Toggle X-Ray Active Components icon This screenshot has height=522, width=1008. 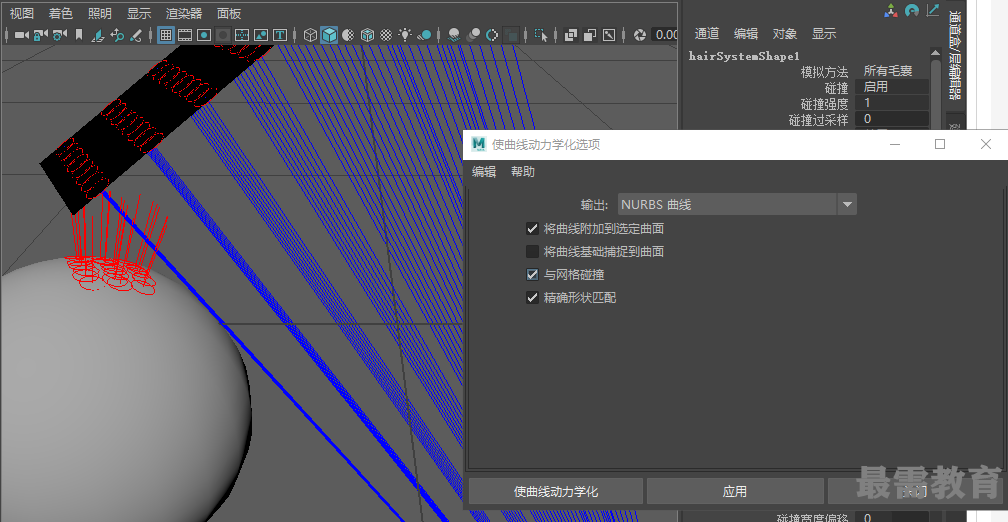[x=590, y=35]
